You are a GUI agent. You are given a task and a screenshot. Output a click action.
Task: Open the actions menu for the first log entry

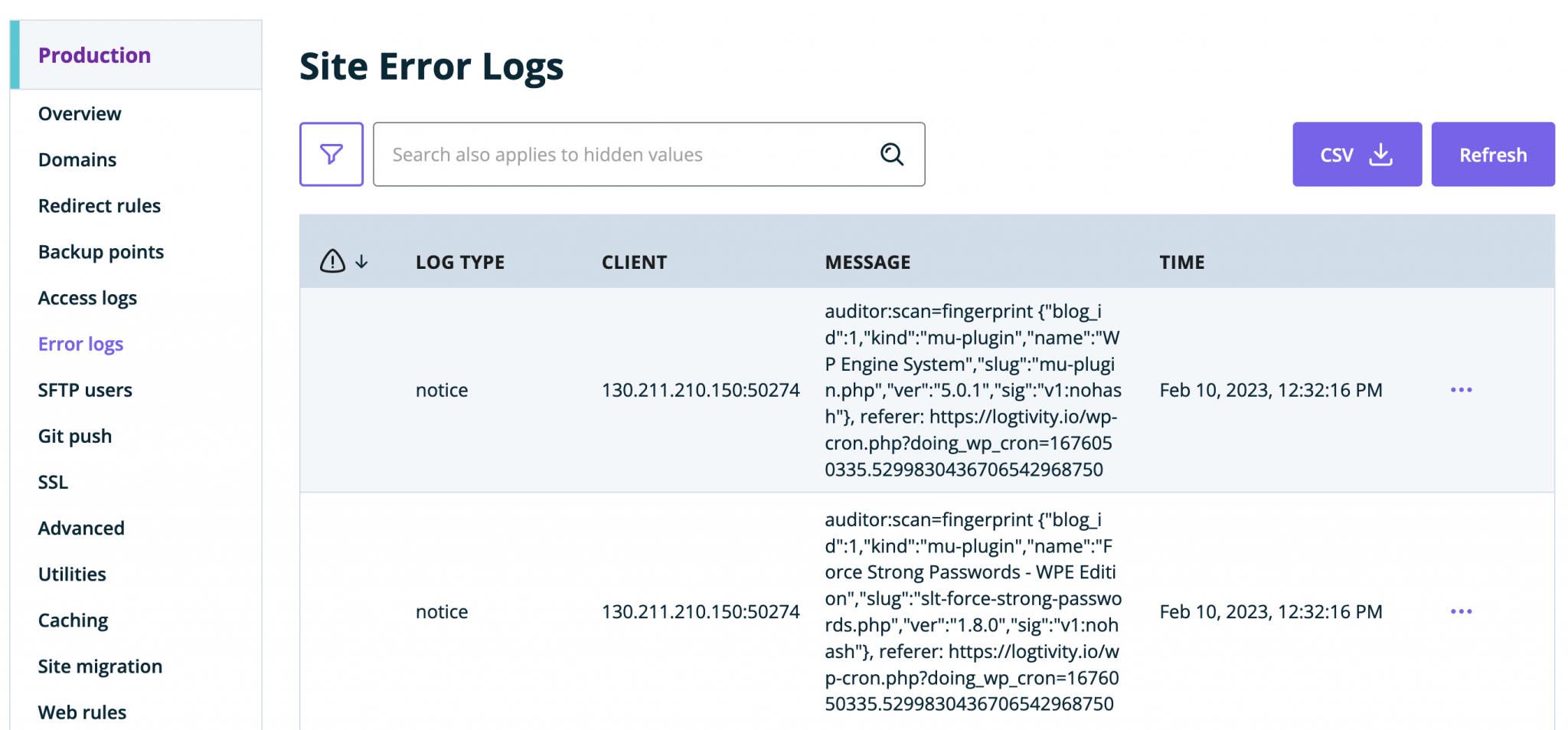1461,390
